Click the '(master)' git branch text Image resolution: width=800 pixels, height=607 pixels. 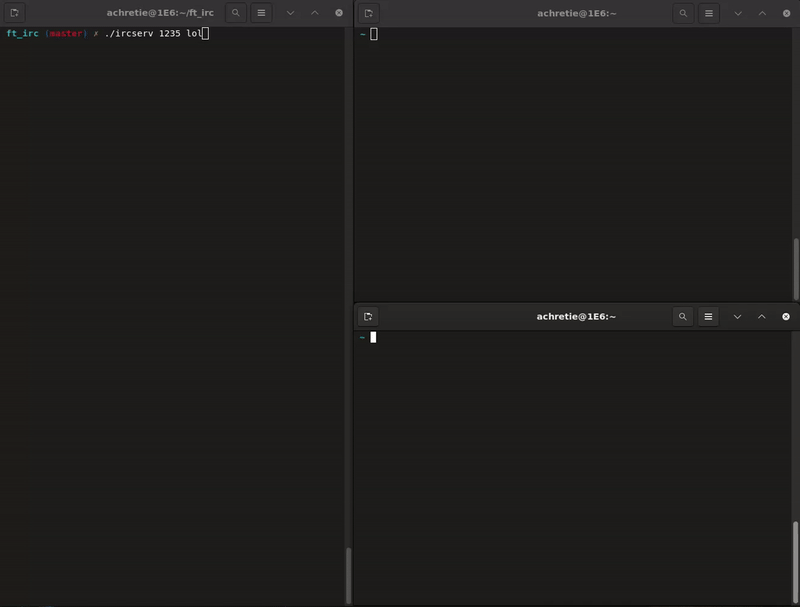66,34
